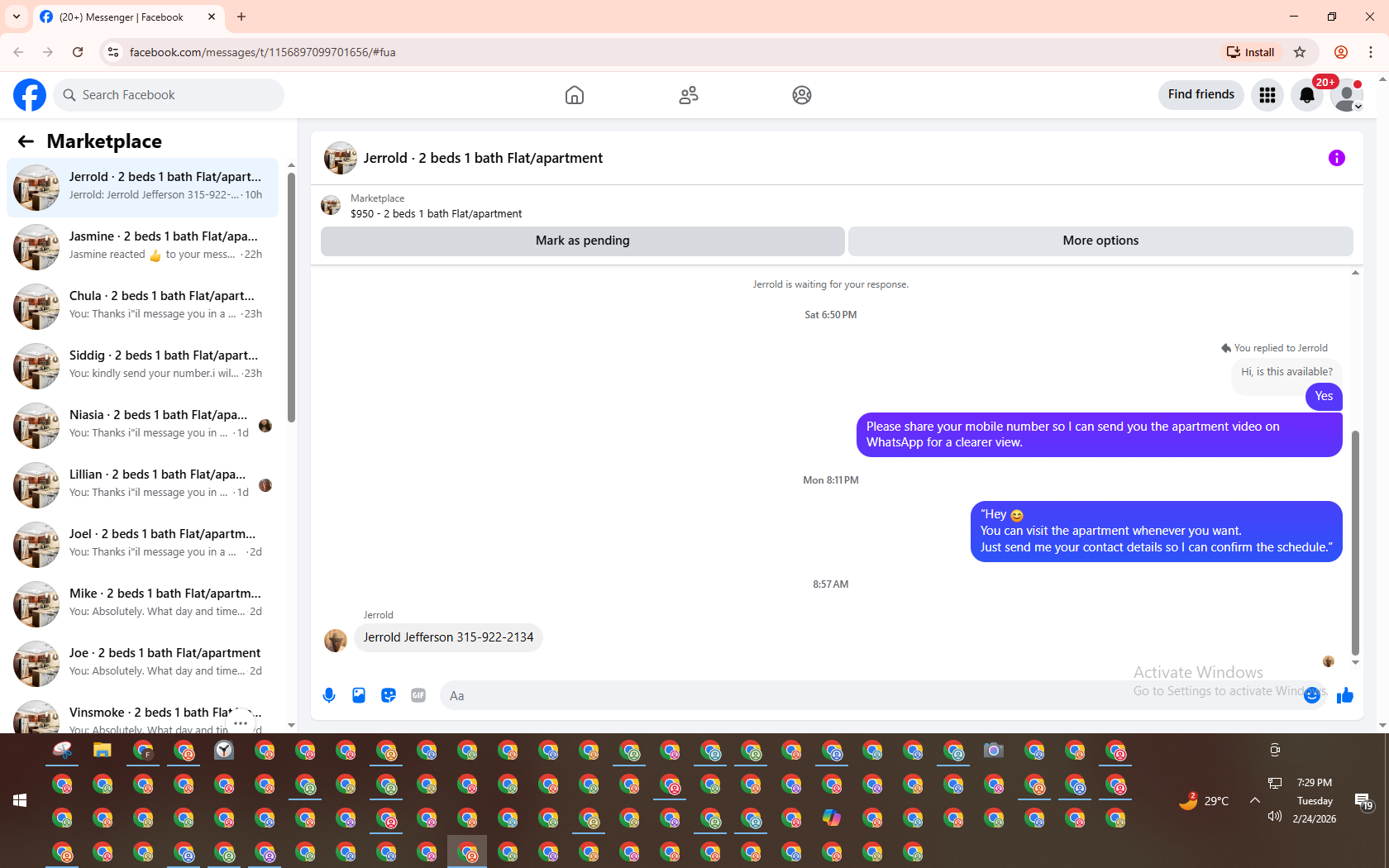Image resolution: width=1389 pixels, height=868 pixels.
Task: Open File Explorer from the taskbar
Action: [102, 751]
